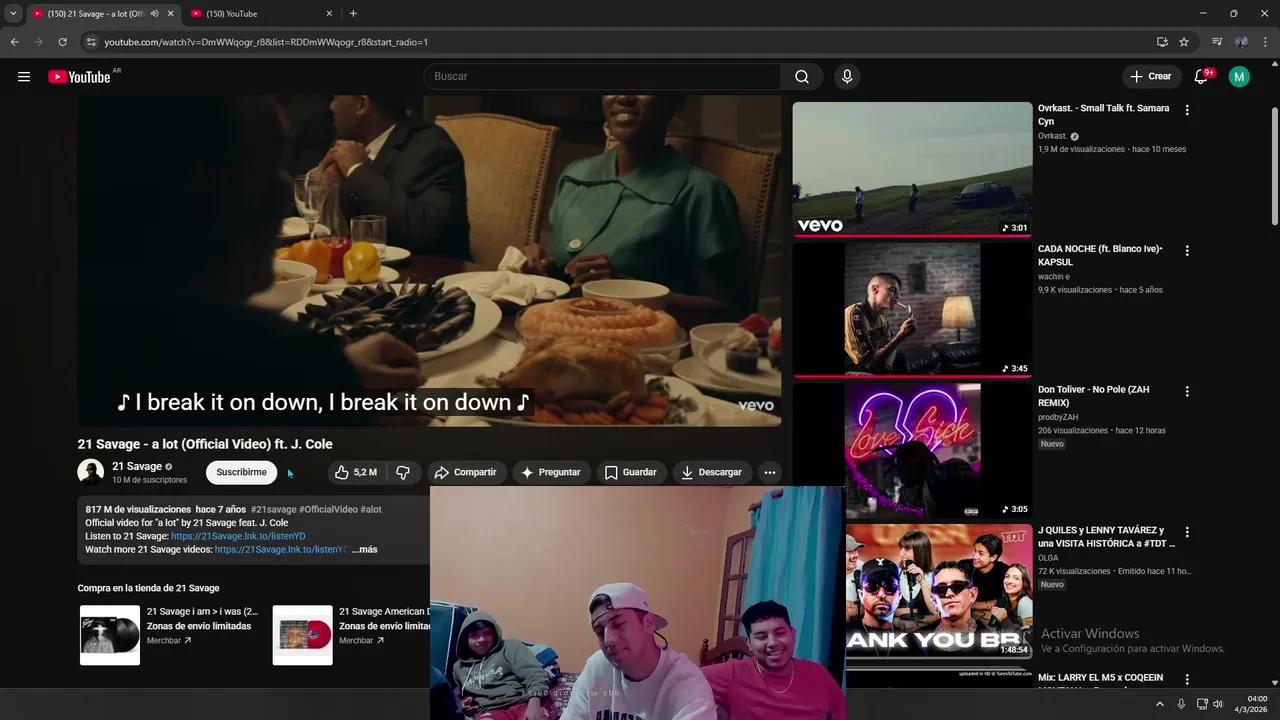Screen dimensions: 1280x720
Task: Open media control icon in toolbar
Action: [1217, 42]
